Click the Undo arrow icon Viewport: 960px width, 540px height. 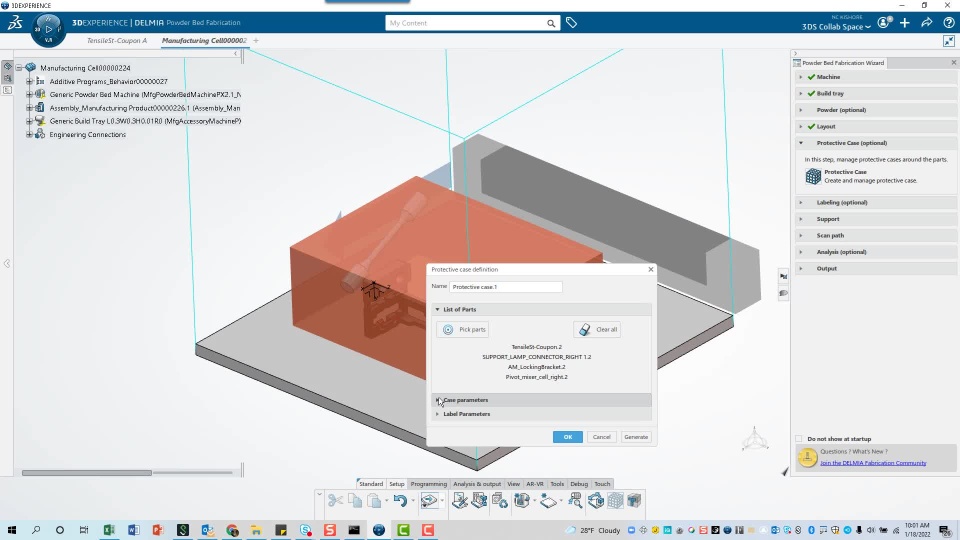coord(400,501)
